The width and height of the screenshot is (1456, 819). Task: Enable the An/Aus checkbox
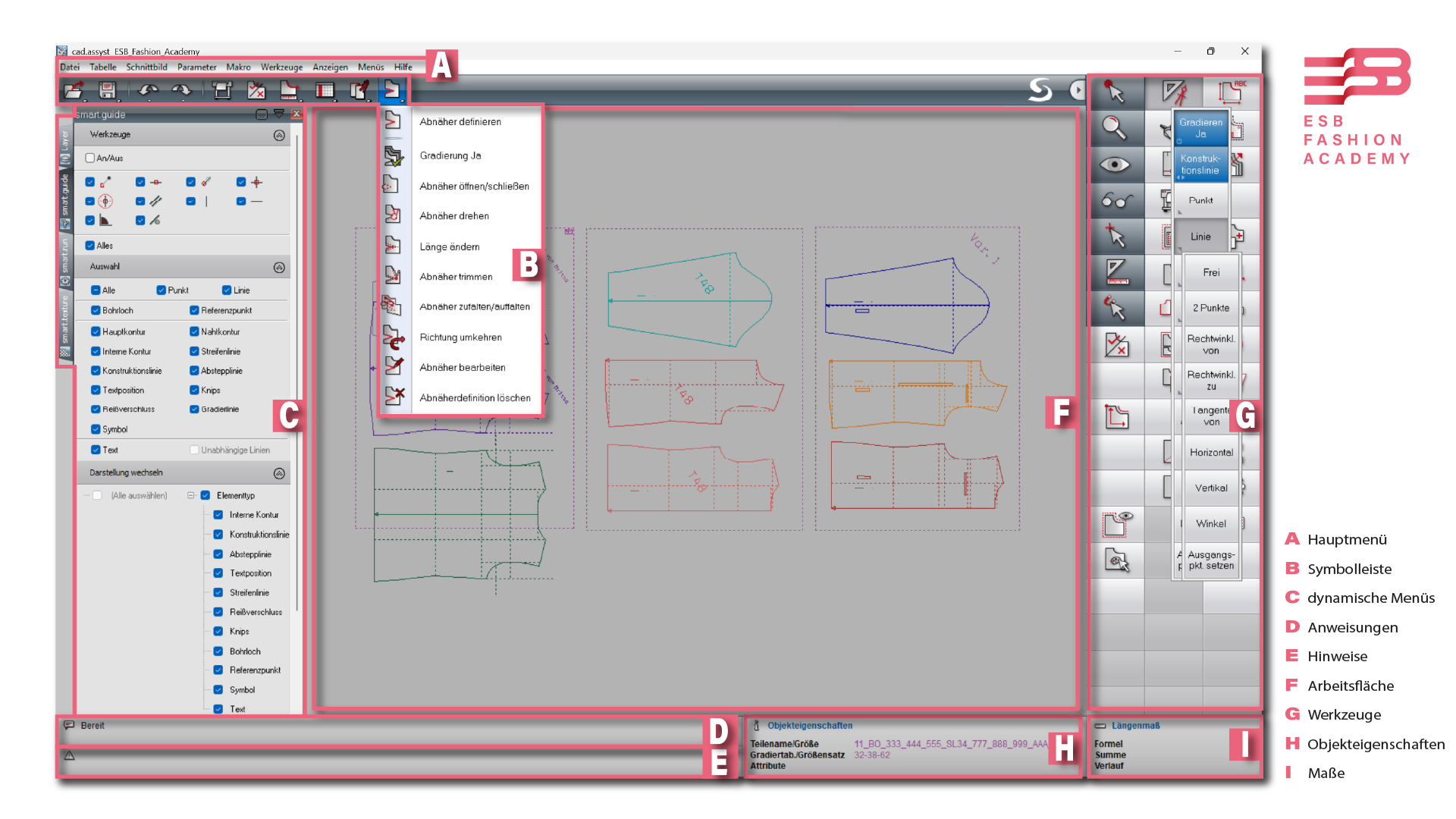[x=90, y=158]
